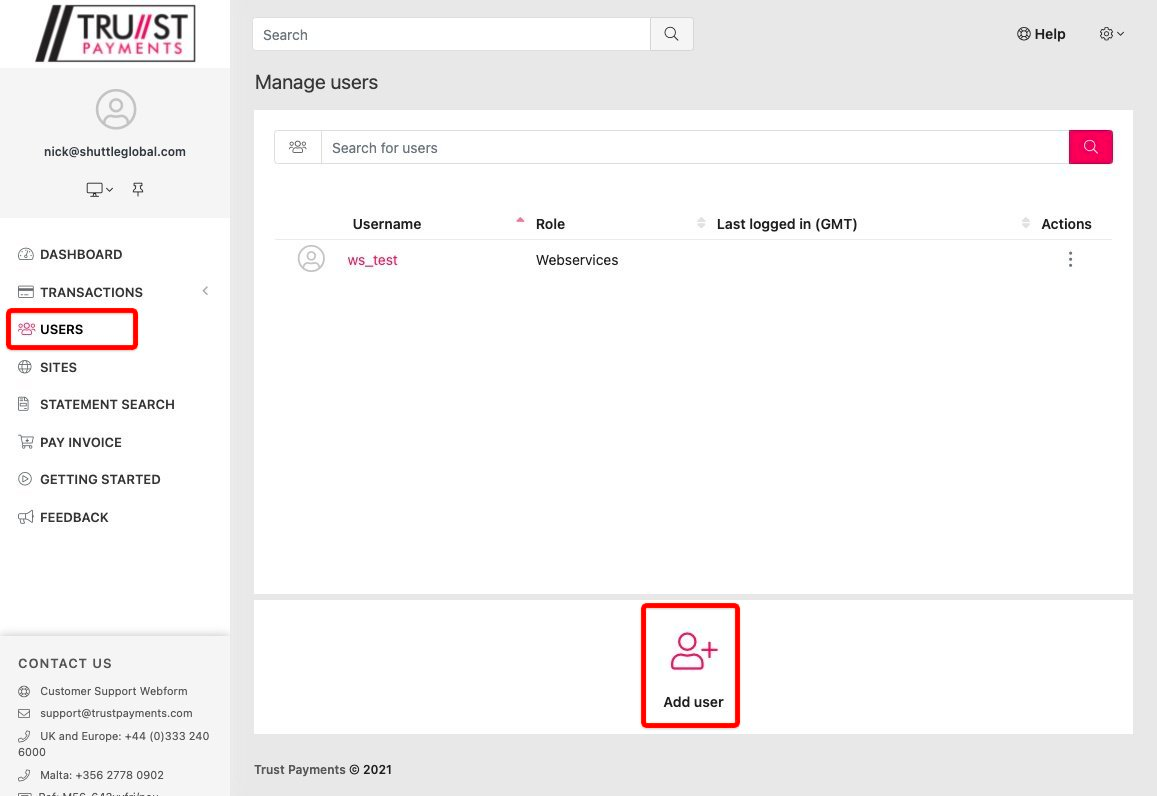Click the Feedback megaphone icon

26,517
